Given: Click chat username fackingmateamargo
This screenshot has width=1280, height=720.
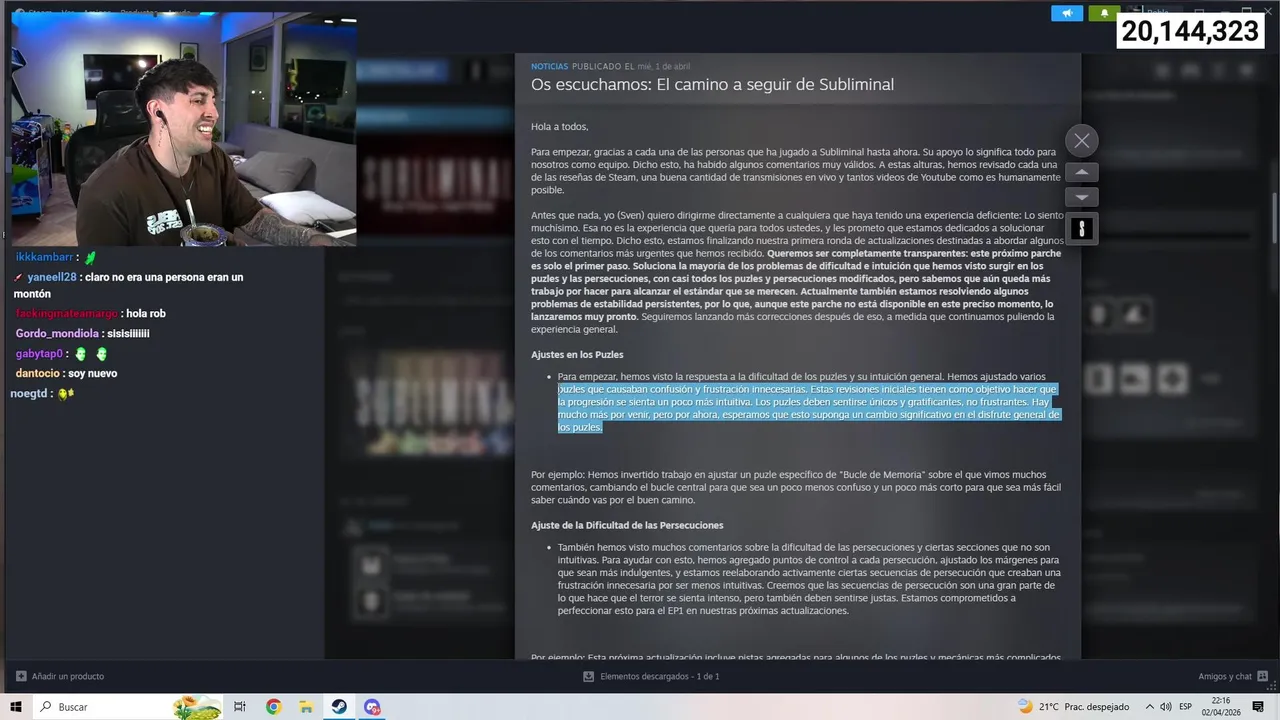Looking at the screenshot, I should click(x=66, y=313).
